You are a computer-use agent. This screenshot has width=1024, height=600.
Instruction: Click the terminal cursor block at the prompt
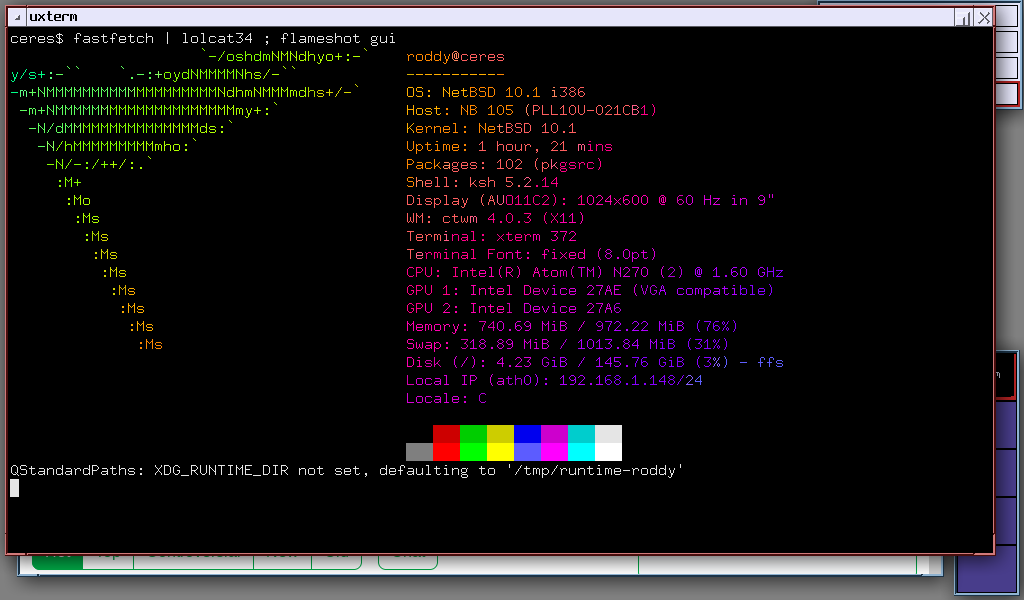point(14,488)
